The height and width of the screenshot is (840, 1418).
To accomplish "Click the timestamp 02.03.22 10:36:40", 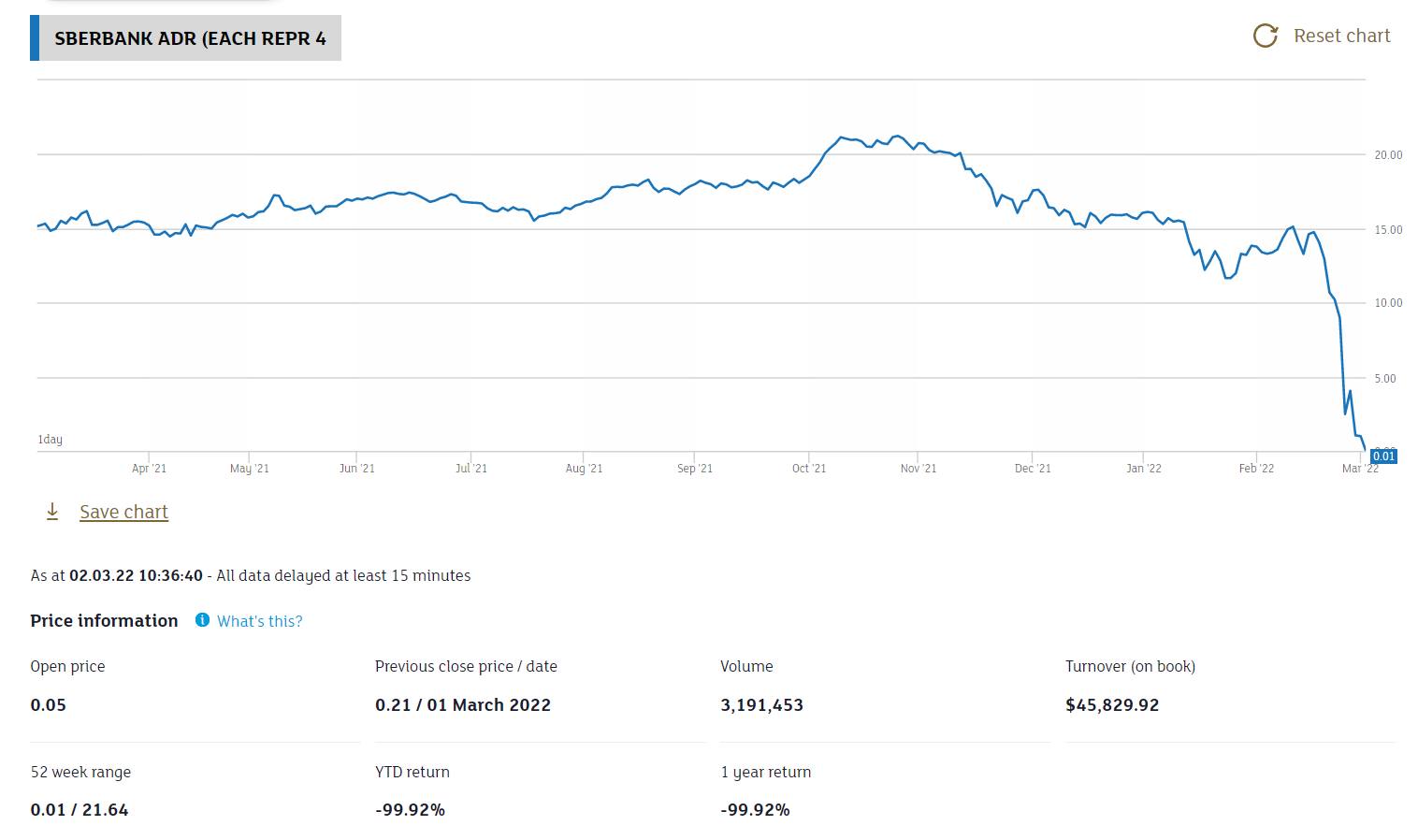I will [x=136, y=575].
